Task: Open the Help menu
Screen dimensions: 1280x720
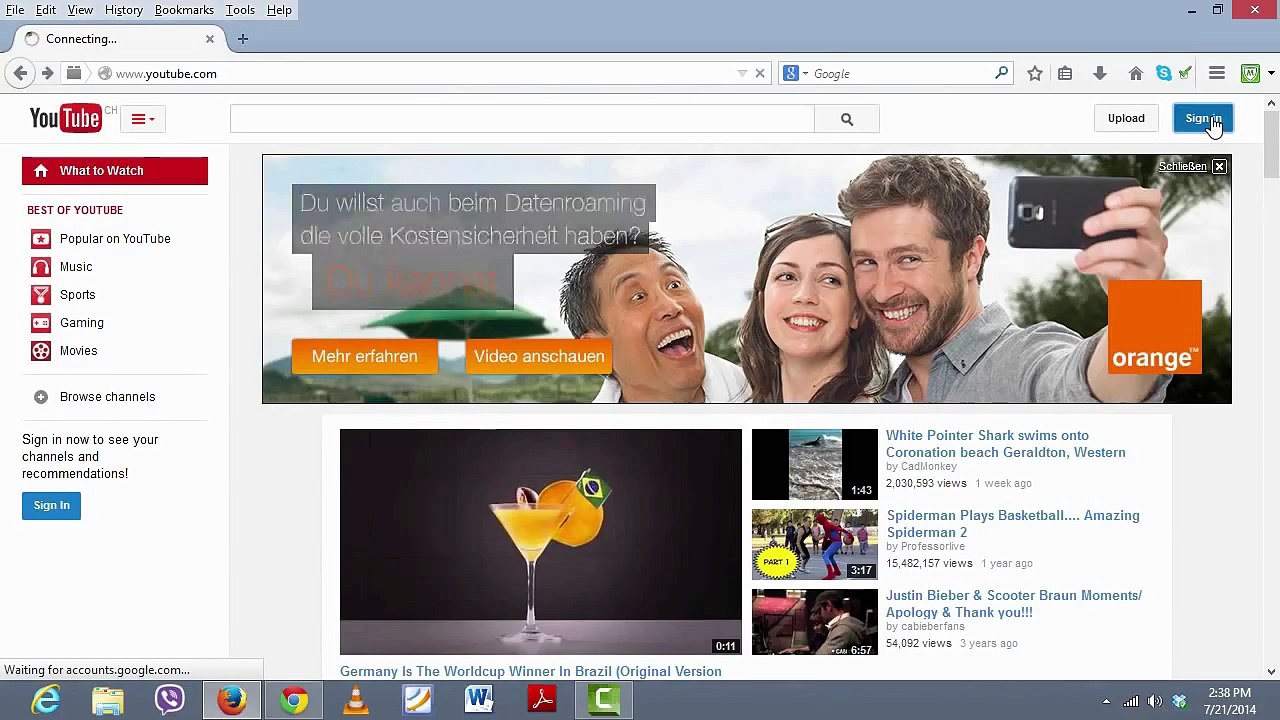Action: point(279,10)
